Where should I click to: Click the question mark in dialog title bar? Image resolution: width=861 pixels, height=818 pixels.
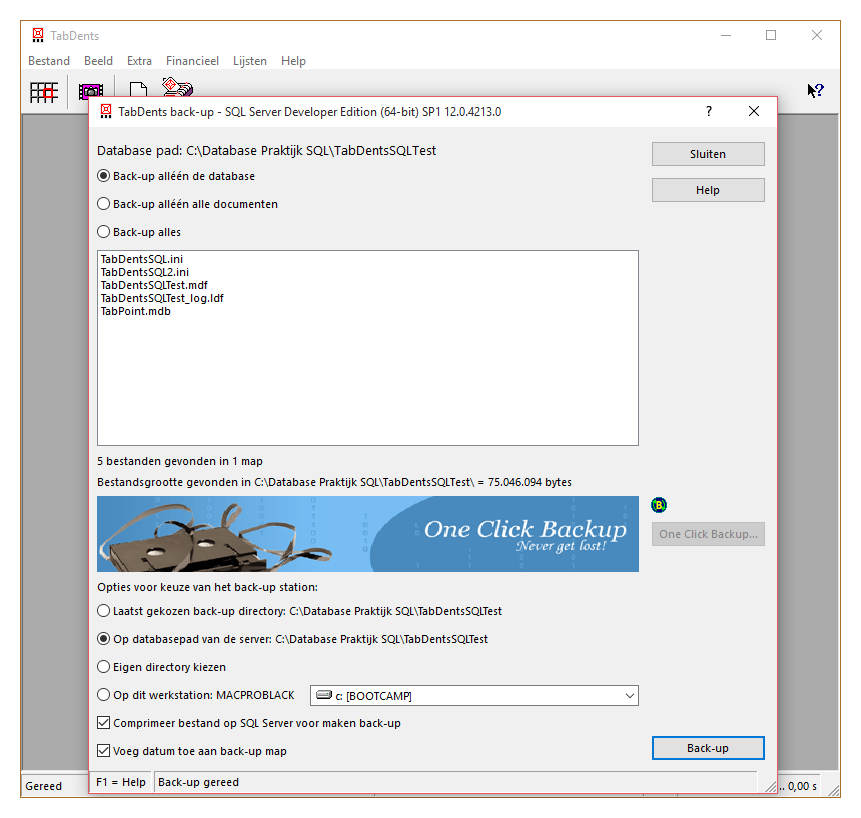709,111
